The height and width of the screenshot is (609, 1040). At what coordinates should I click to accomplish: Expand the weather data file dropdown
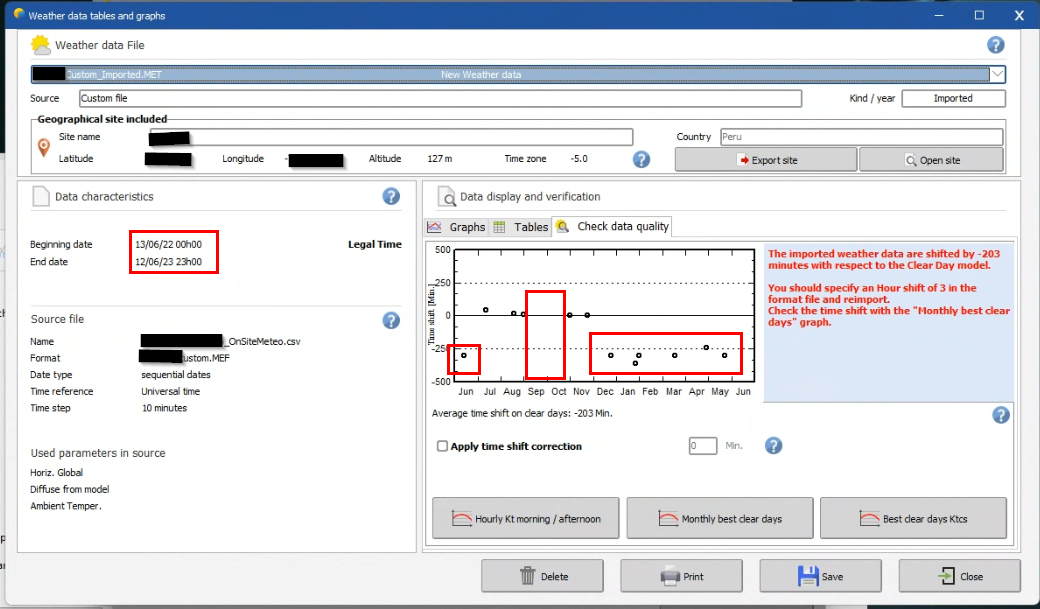click(996, 74)
